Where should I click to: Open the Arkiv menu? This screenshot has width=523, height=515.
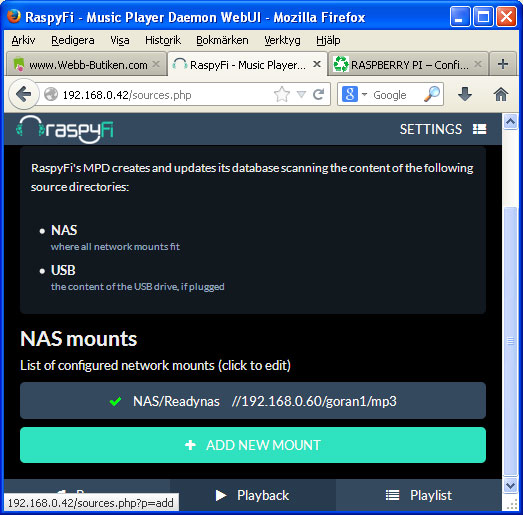(23, 40)
